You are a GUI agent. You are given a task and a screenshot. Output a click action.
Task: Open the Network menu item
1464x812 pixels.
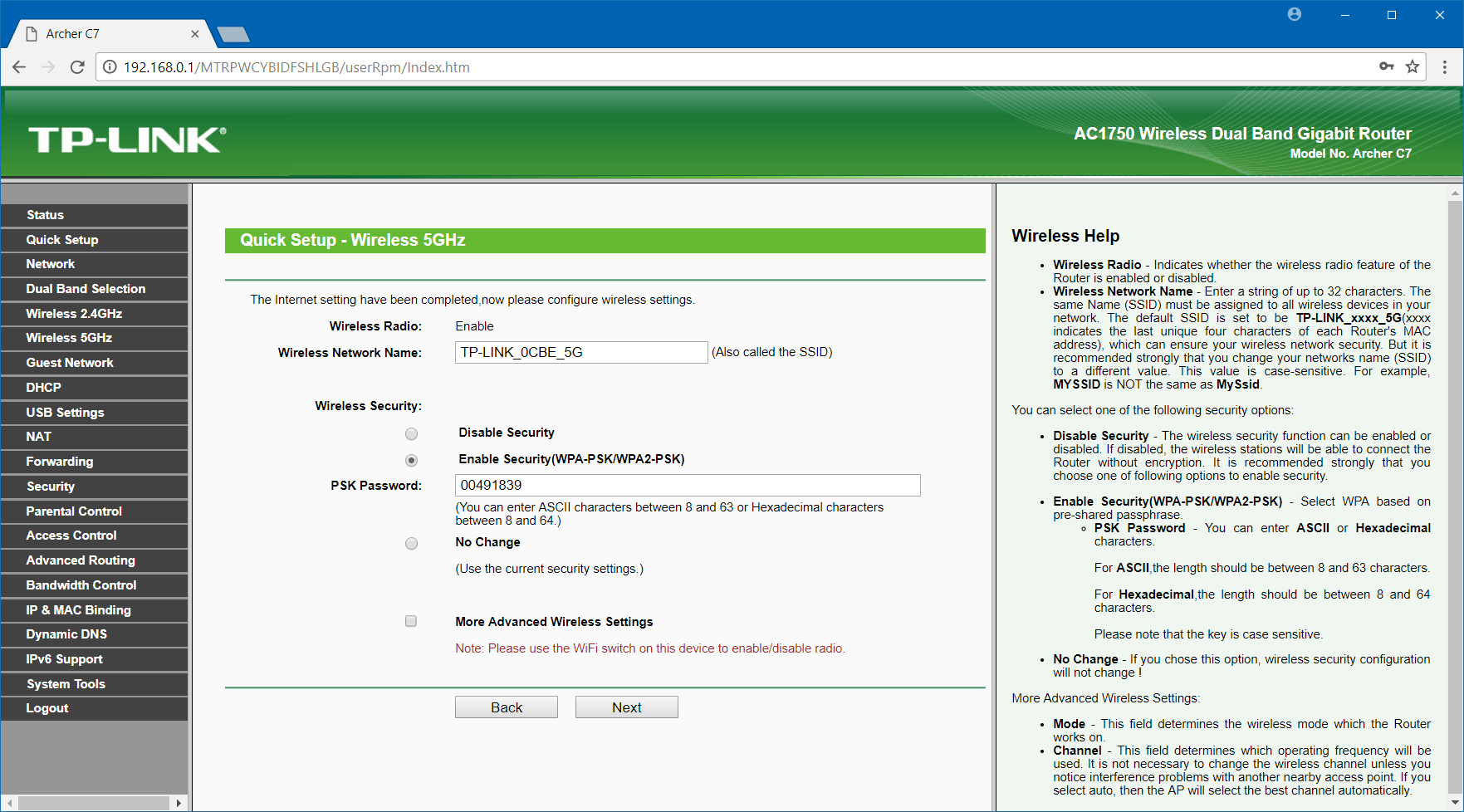pos(95,264)
